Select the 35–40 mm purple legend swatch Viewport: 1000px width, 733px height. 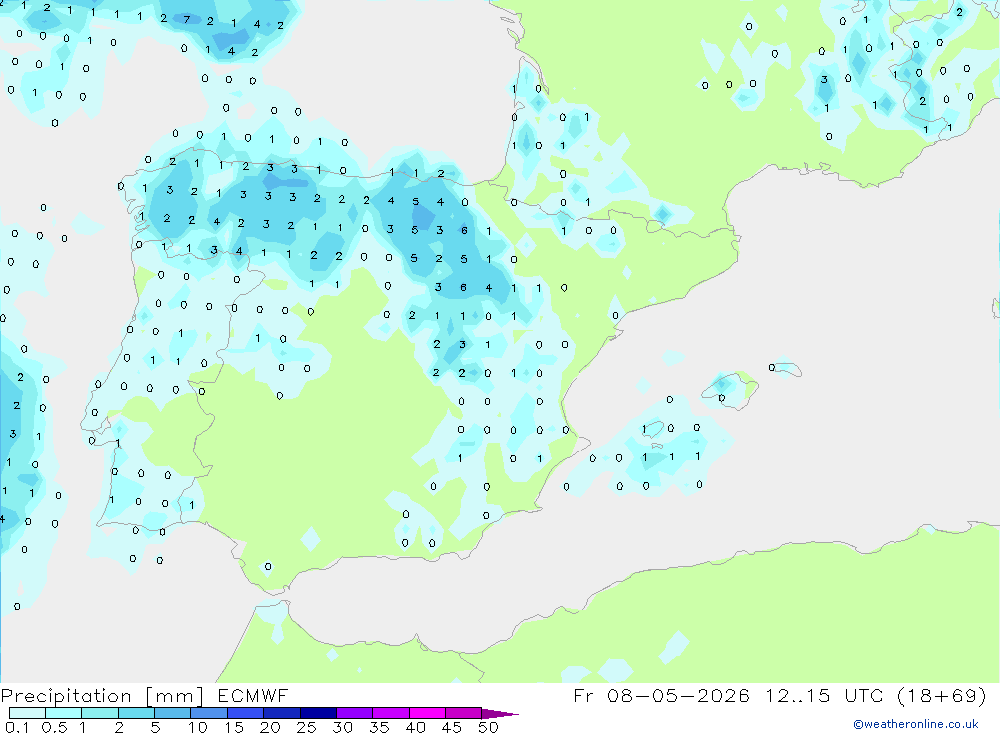pos(391,713)
